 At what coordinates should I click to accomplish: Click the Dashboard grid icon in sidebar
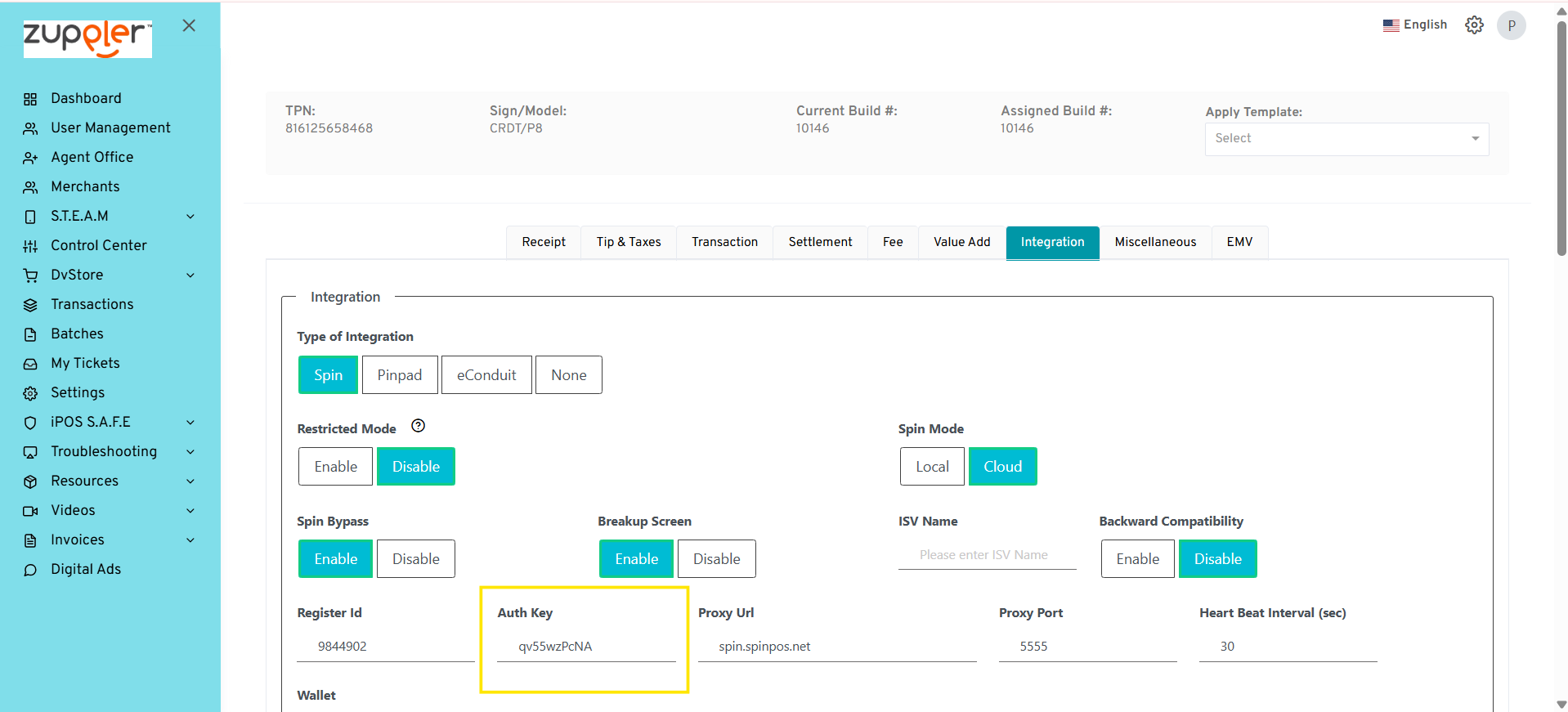[x=30, y=99]
